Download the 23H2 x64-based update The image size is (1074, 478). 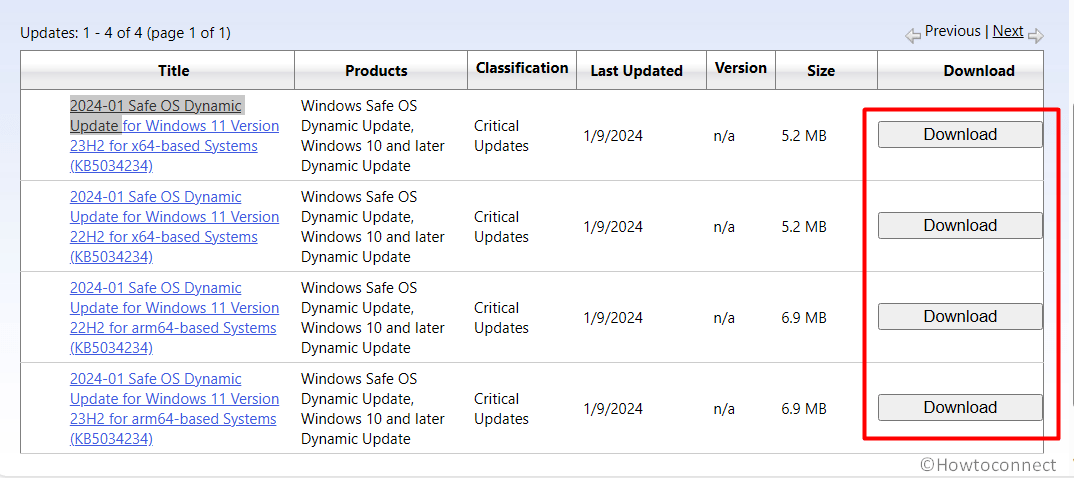pos(960,134)
